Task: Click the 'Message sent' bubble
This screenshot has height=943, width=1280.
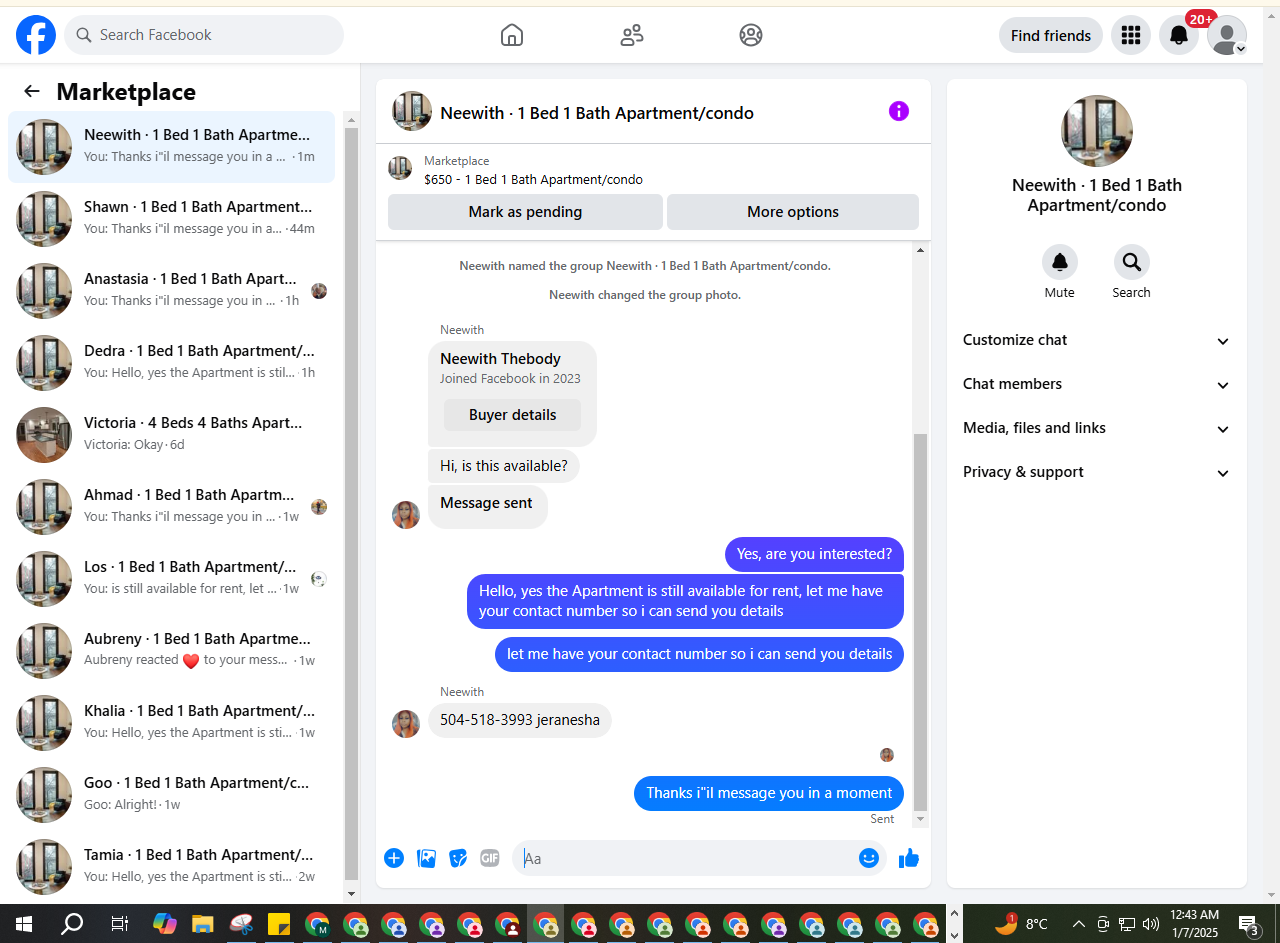Action: (x=487, y=507)
